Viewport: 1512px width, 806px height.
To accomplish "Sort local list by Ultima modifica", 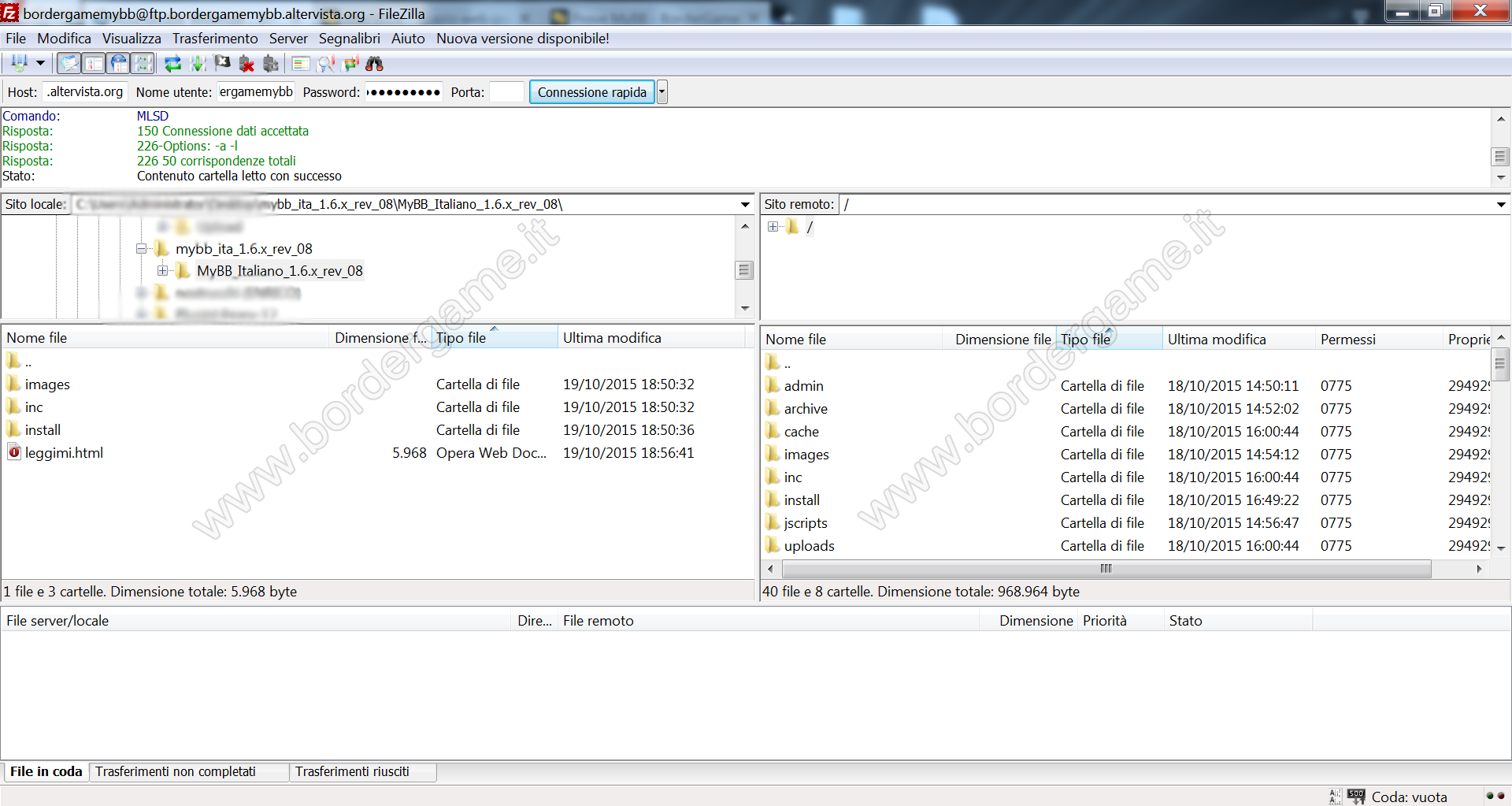I will [x=651, y=338].
